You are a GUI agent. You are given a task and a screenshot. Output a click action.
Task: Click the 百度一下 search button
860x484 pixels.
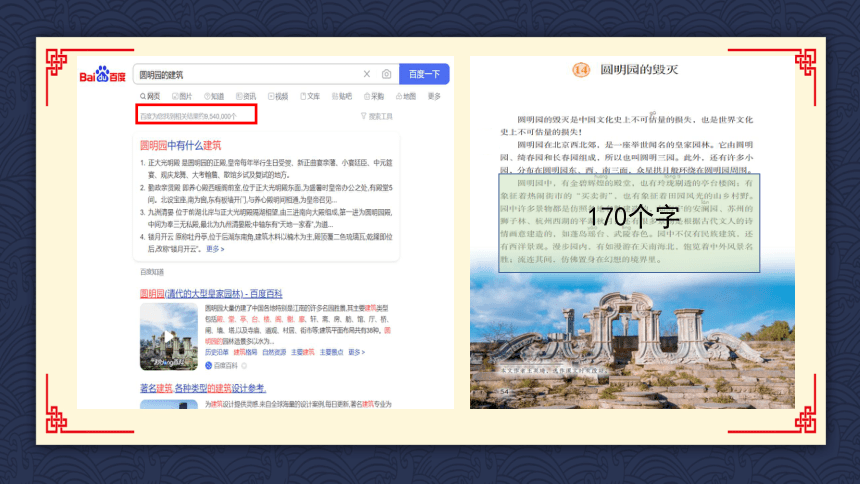(x=424, y=74)
